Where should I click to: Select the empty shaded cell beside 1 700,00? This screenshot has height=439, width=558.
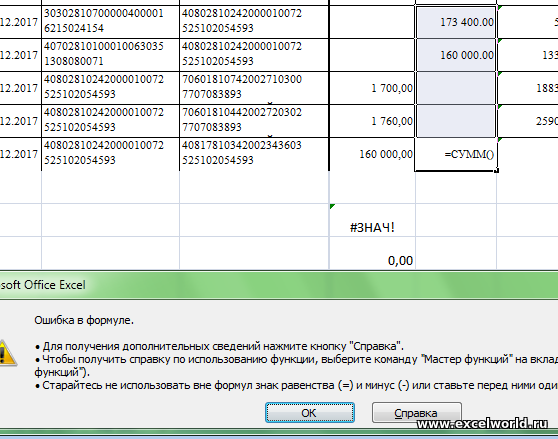pyautogui.click(x=456, y=88)
